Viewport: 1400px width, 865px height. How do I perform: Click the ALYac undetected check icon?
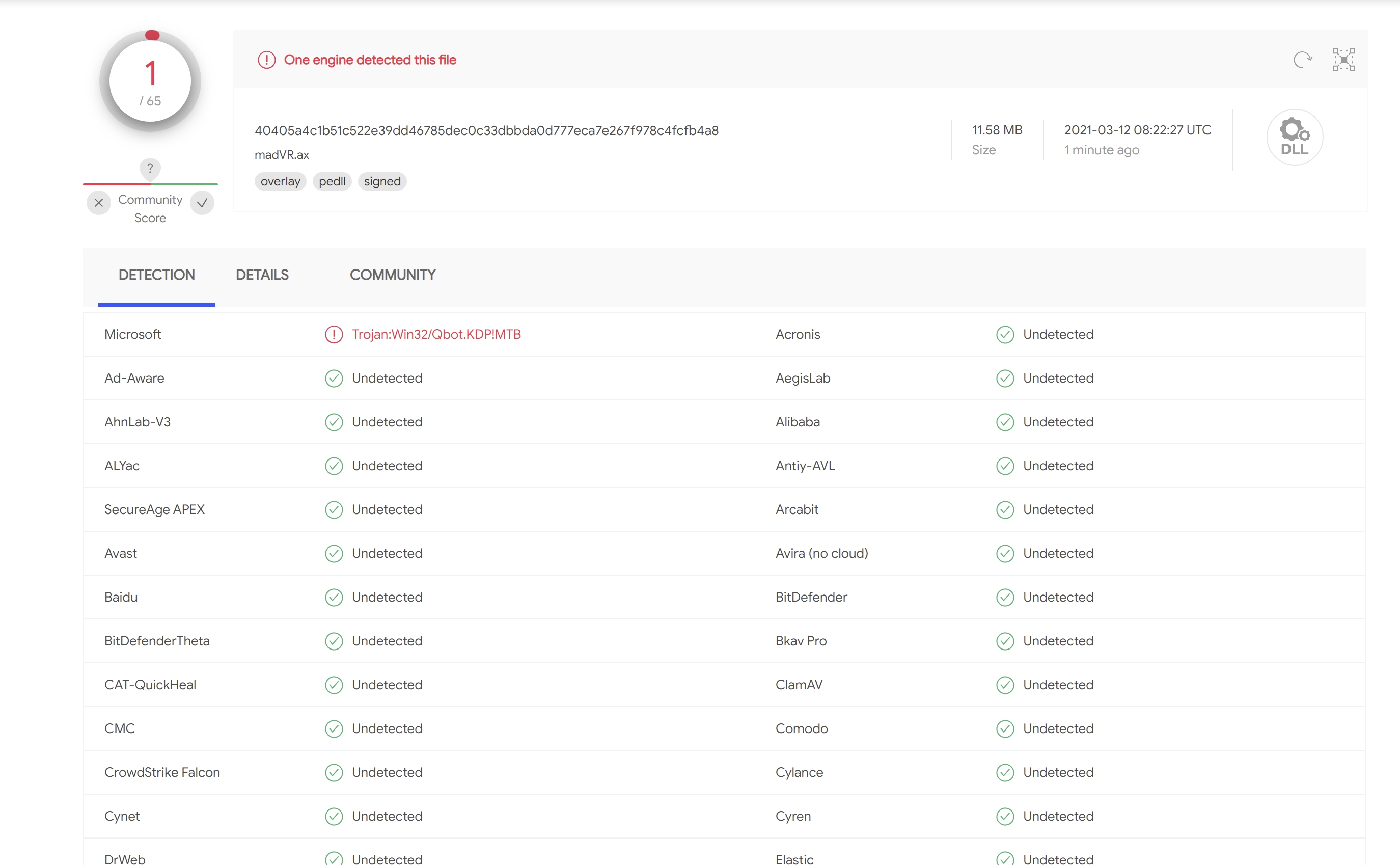[334, 466]
